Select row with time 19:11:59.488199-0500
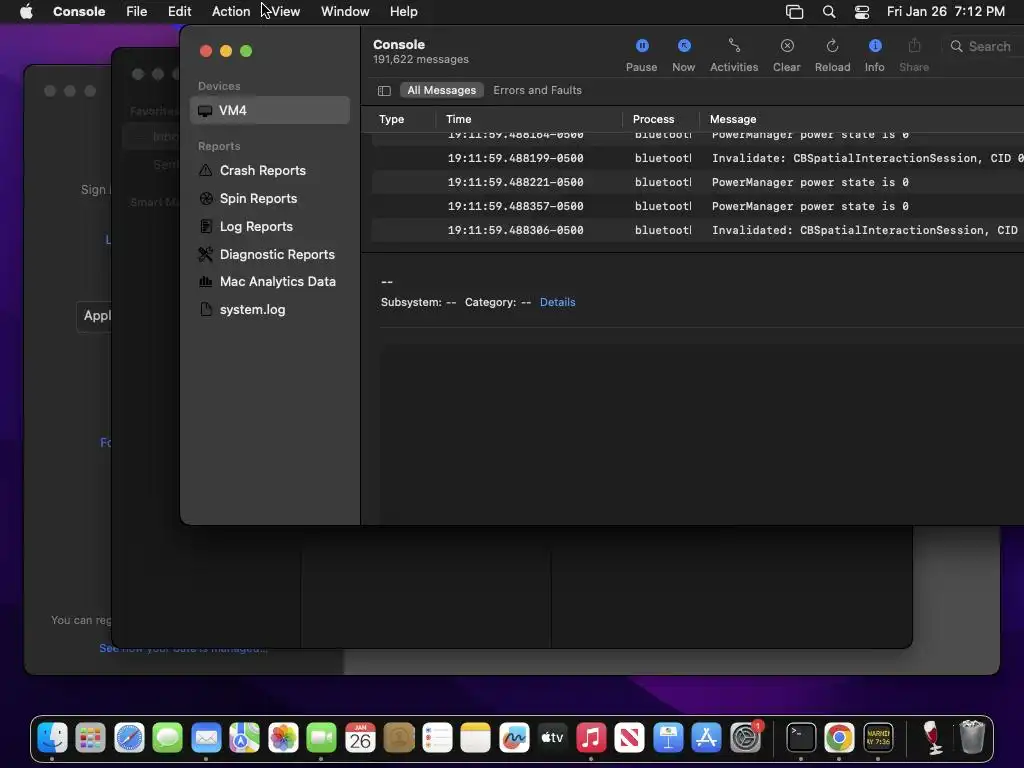This screenshot has height=768, width=1024. tap(697, 158)
